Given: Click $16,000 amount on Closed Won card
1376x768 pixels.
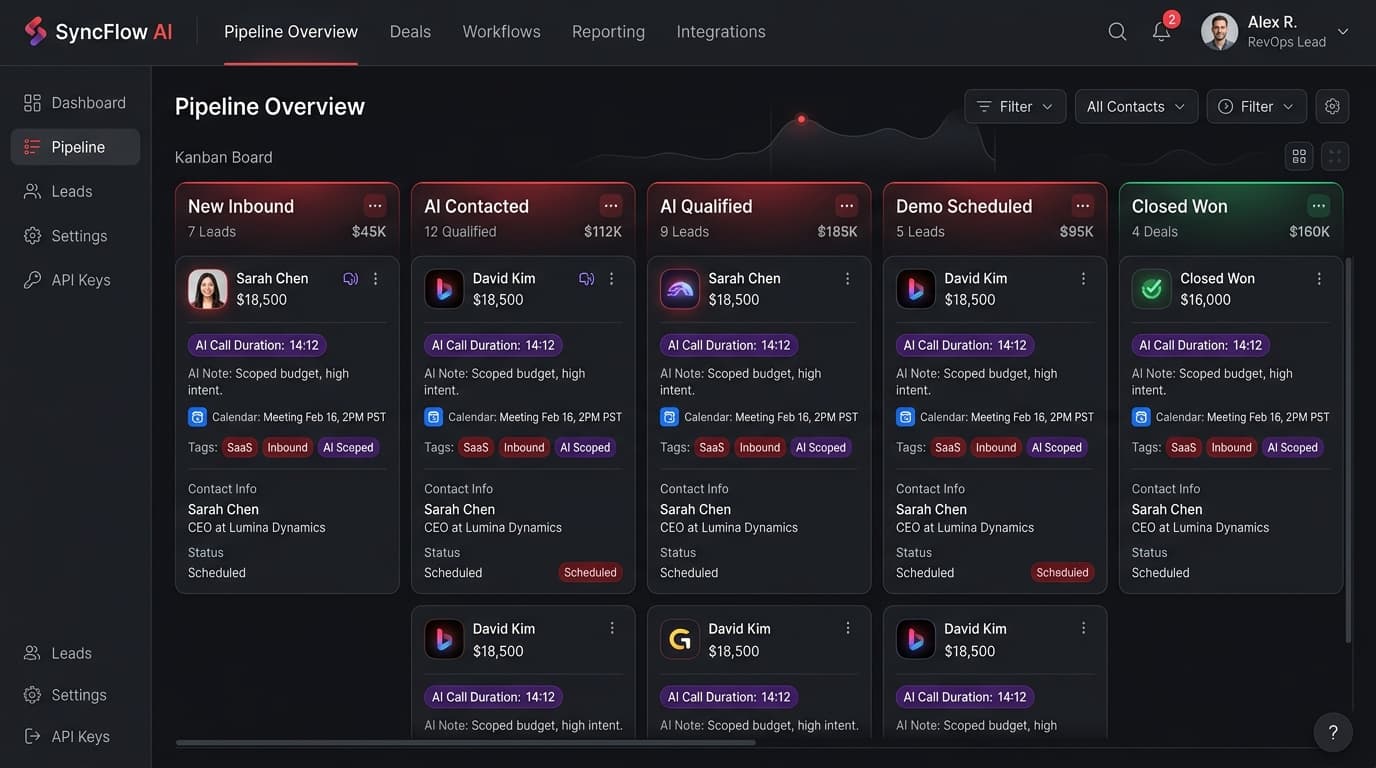Looking at the screenshot, I should [x=1205, y=300].
